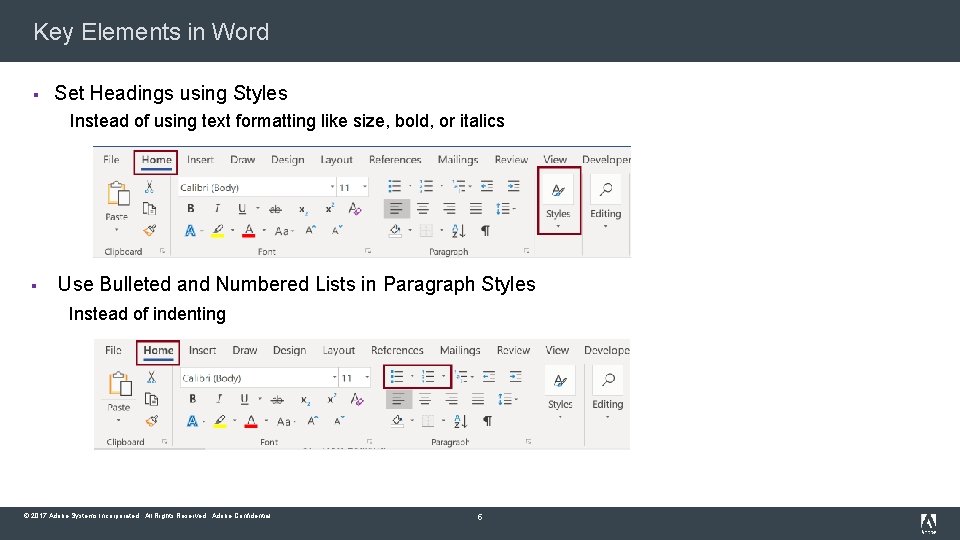Pick Shading fill color in Set Headings ribbon
960x540 pixels.
pos(396,231)
